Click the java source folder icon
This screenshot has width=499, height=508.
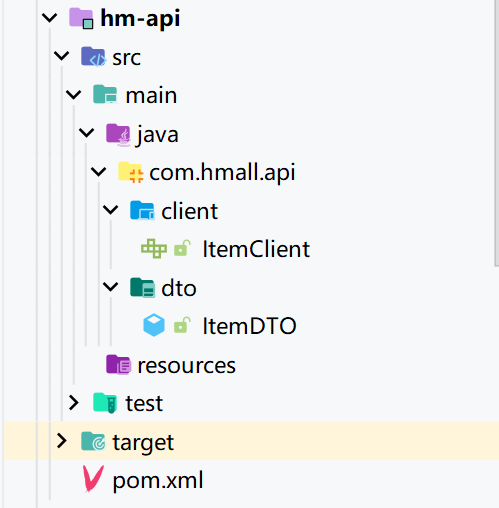[x=118, y=134]
